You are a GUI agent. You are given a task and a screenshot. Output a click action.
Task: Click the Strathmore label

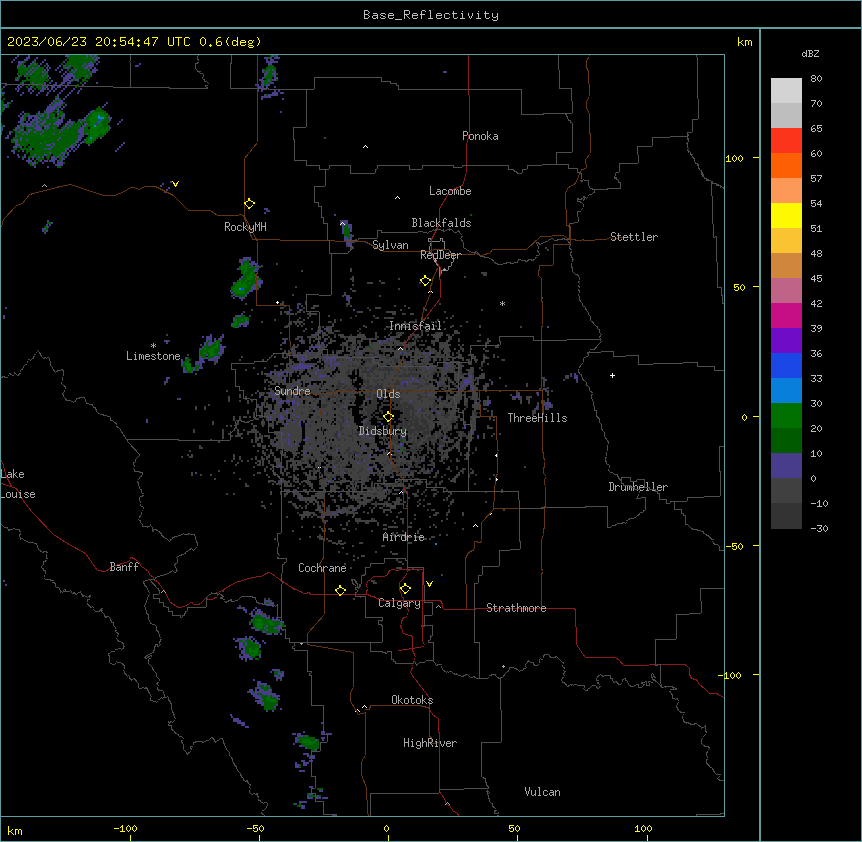(x=516, y=608)
